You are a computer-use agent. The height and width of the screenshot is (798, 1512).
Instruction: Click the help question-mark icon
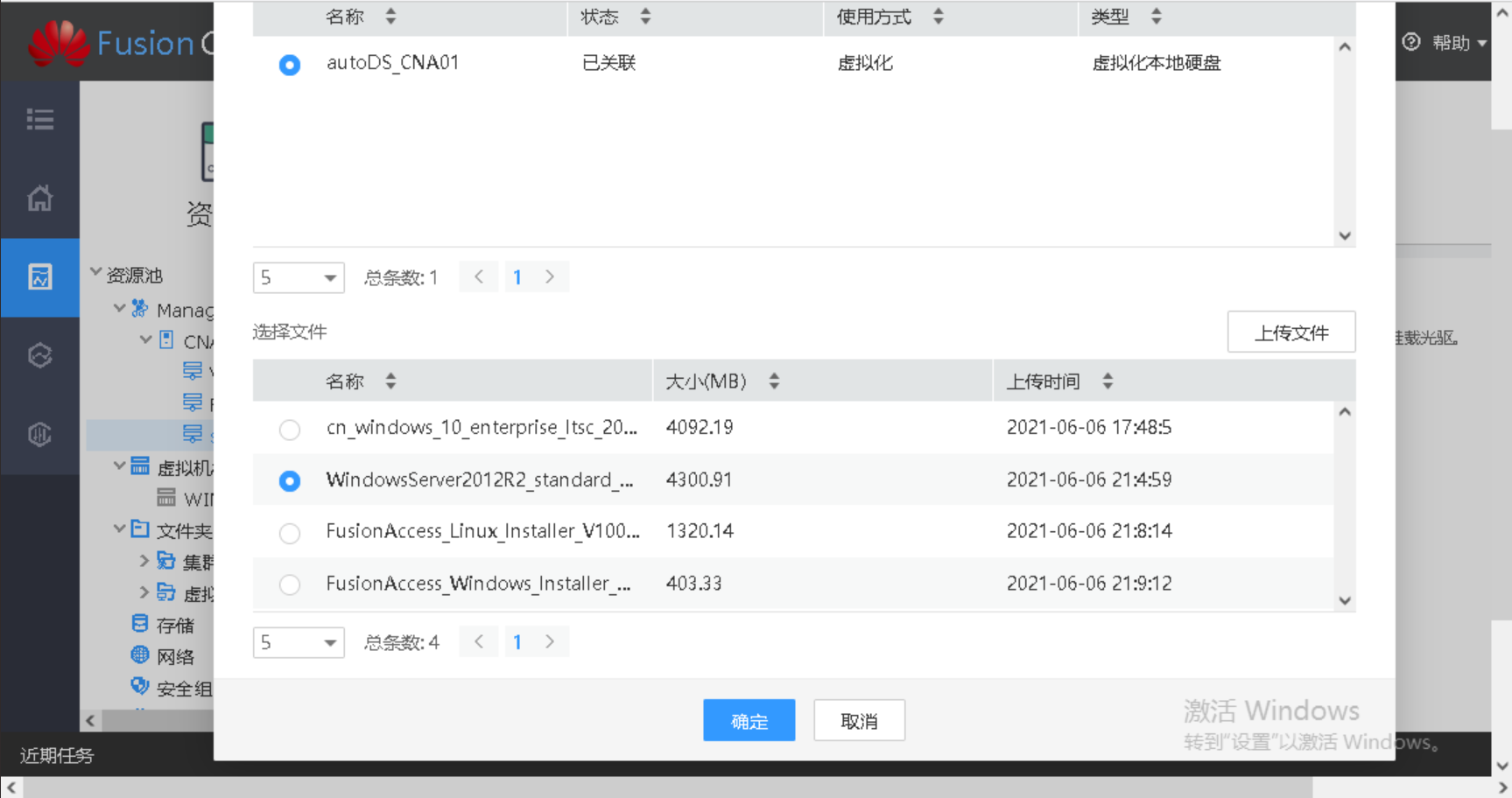pos(1410,42)
